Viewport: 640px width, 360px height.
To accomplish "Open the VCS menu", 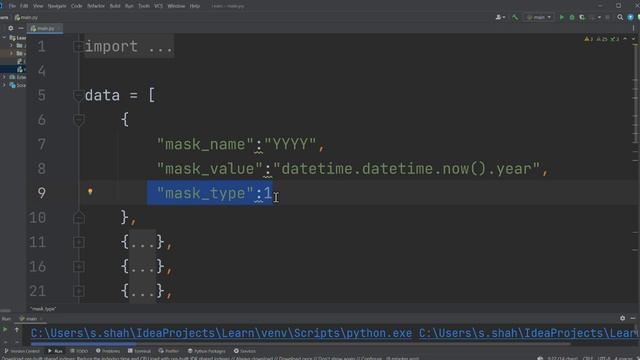I will click(158, 6).
